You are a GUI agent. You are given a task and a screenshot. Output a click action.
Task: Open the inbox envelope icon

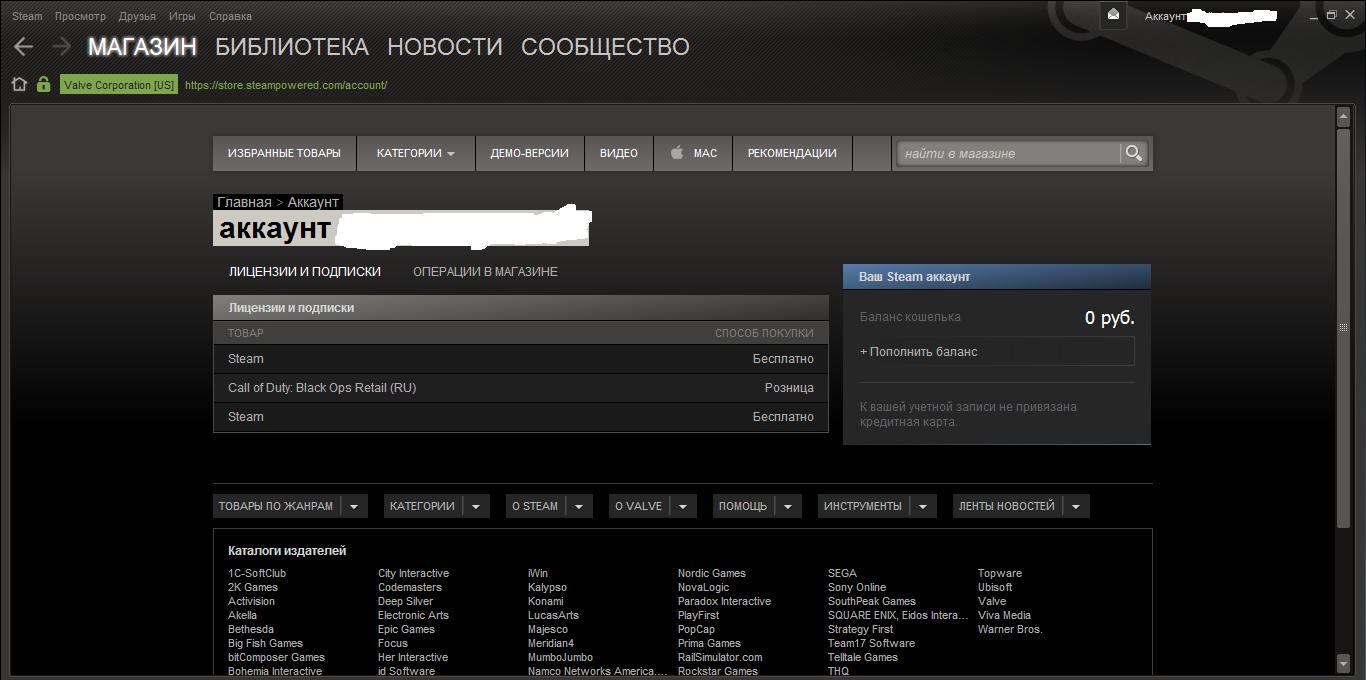[1113, 15]
